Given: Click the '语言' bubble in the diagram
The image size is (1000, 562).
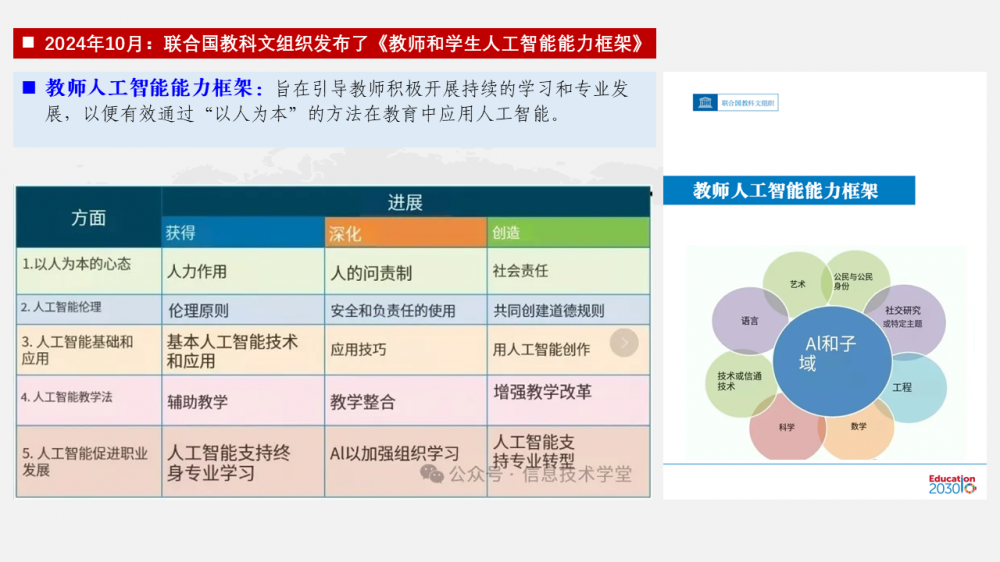Looking at the screenshot, I should pos(750,321).
